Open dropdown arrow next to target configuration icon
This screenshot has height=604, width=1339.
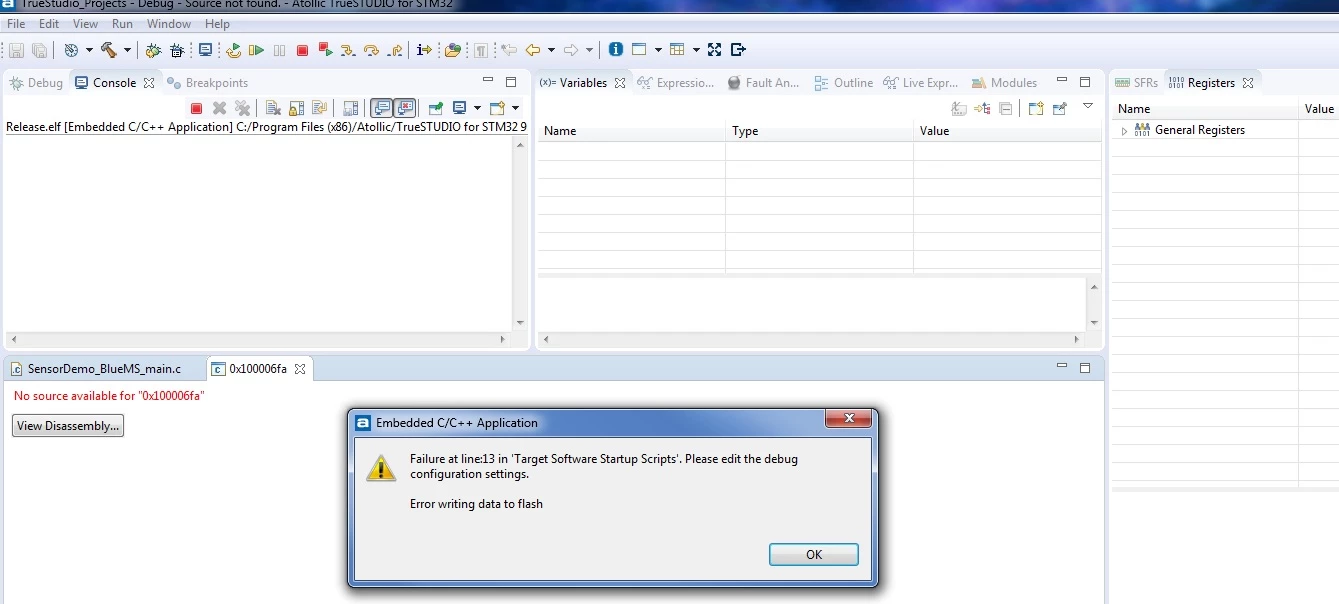click(89, 50)
